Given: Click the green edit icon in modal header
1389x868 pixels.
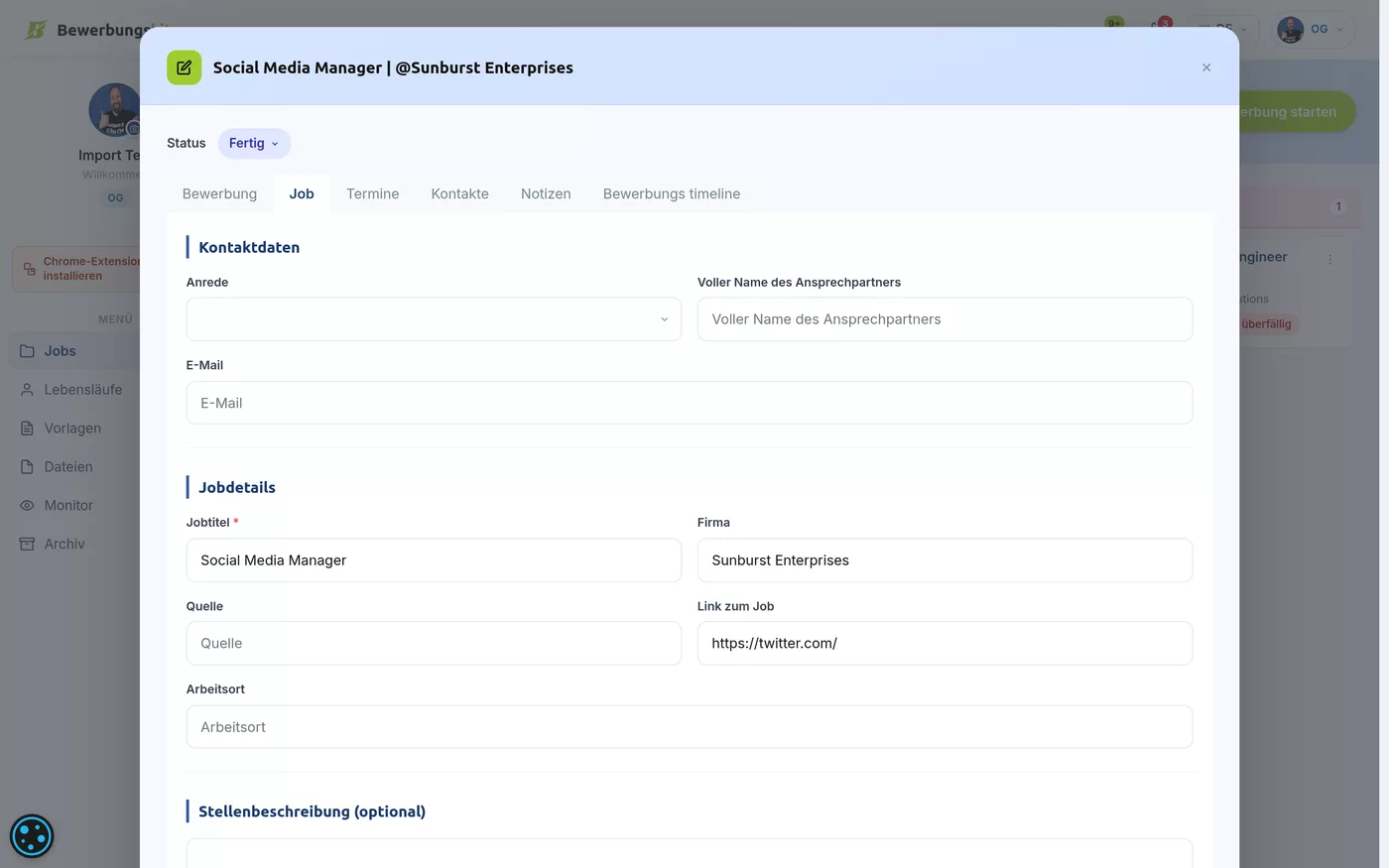Looking at the screenshot, I should [x=184, y=67].
